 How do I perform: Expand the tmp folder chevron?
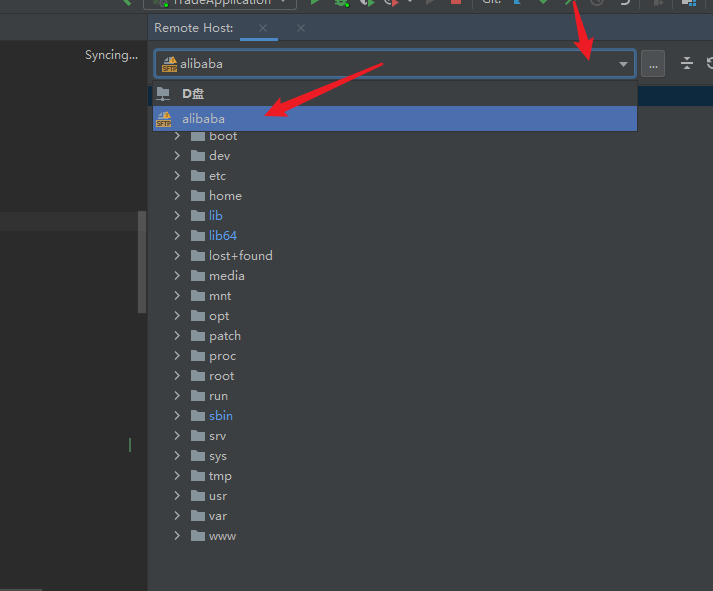(177, 476)
